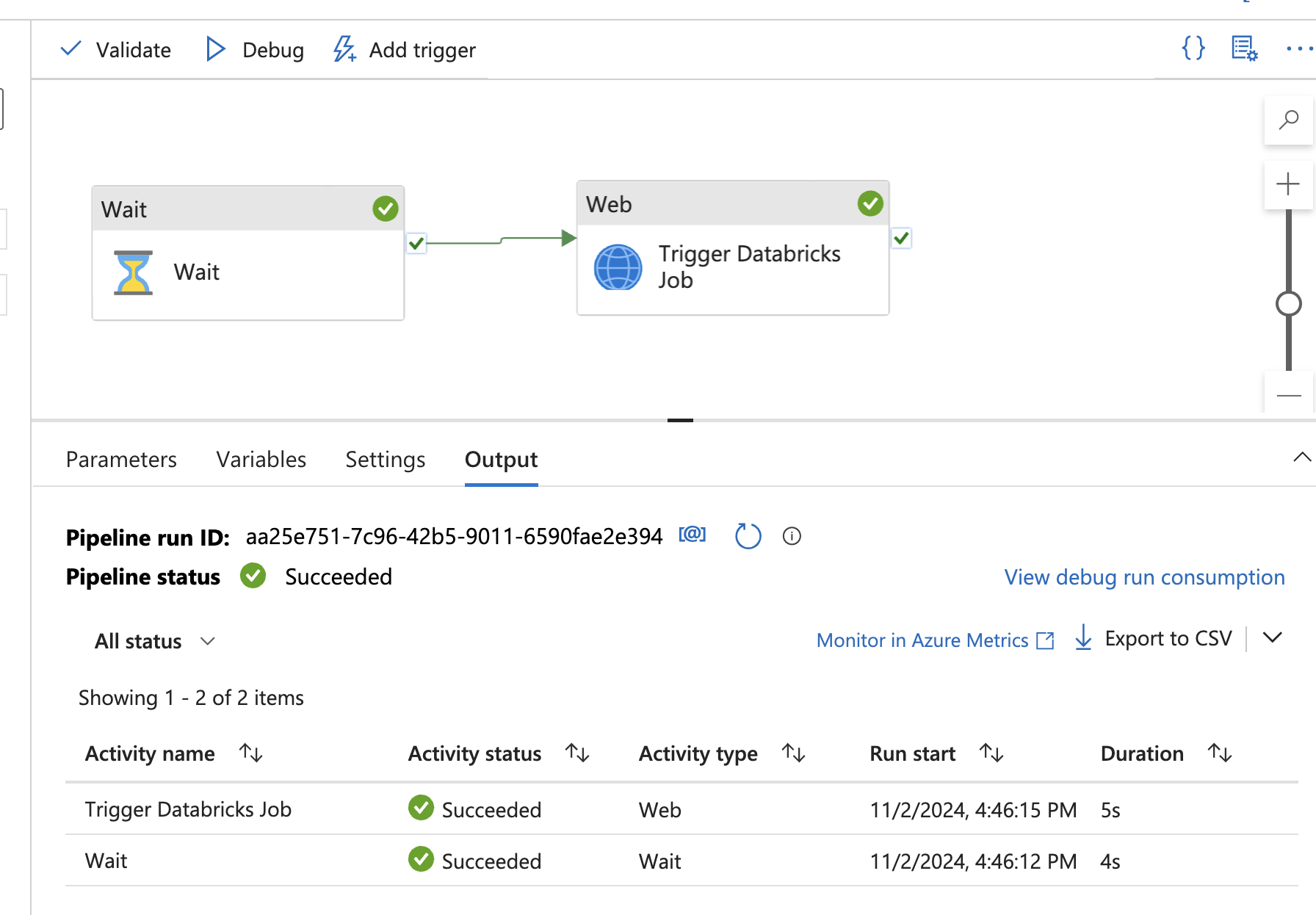1316x915 pixels.
Task: Click View debug run consumption link
Action: [1144, 577]
